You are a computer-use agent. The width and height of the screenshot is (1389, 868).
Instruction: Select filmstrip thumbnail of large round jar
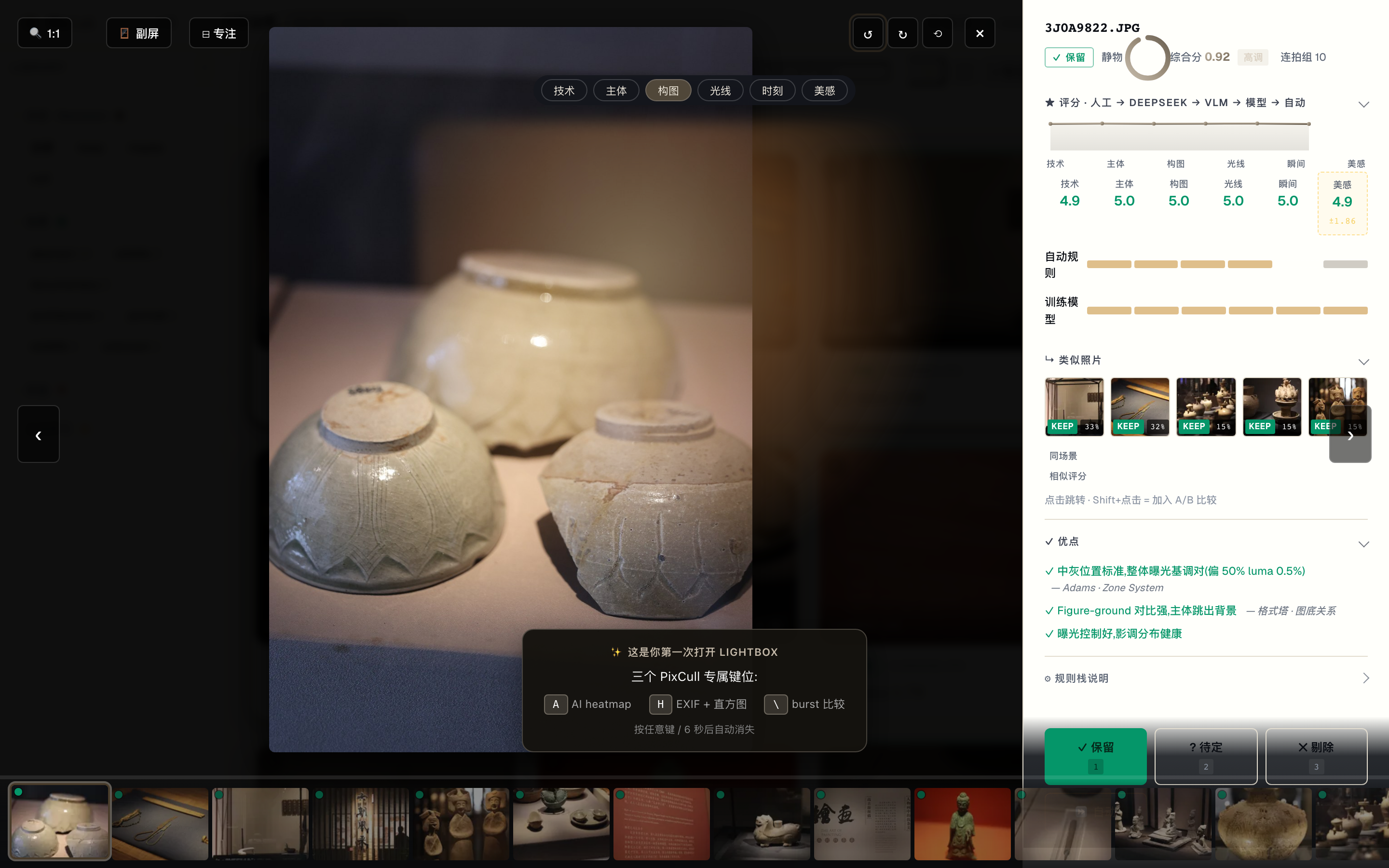1263,823
